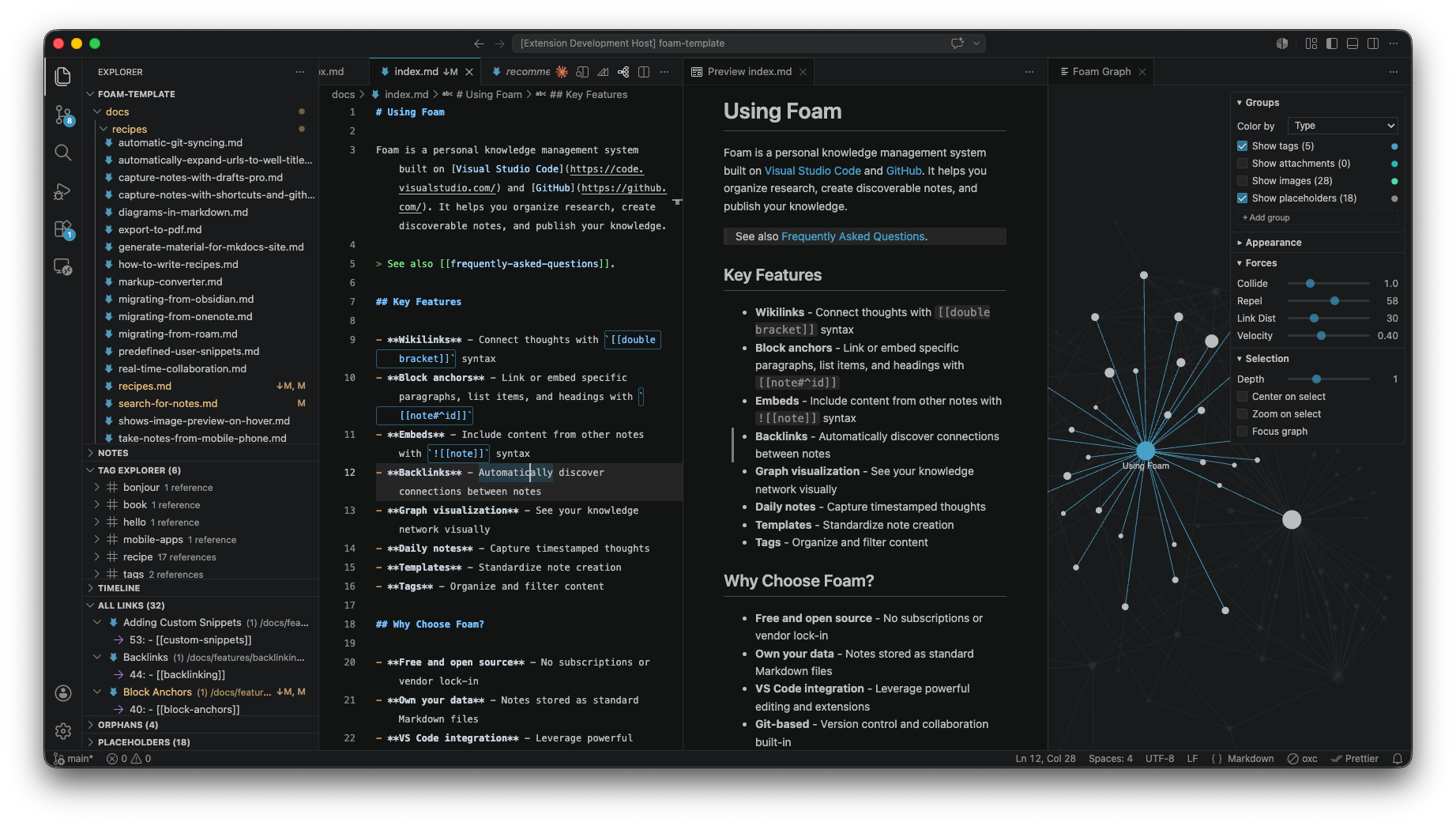Open the Search view icon
The width and height of the screenshot is (1456, 826).
pos(63,153)
